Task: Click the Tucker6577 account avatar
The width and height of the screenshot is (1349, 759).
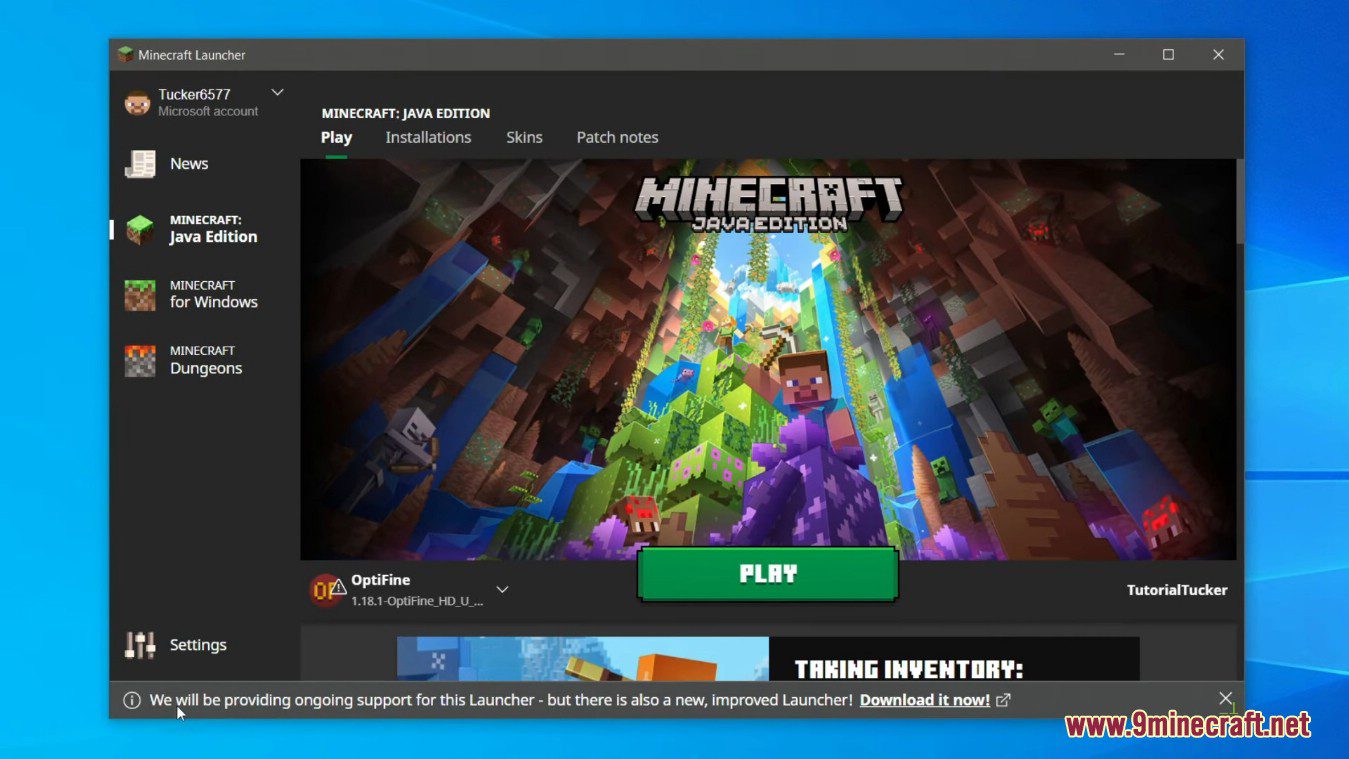Action: [x=137, y=102]
